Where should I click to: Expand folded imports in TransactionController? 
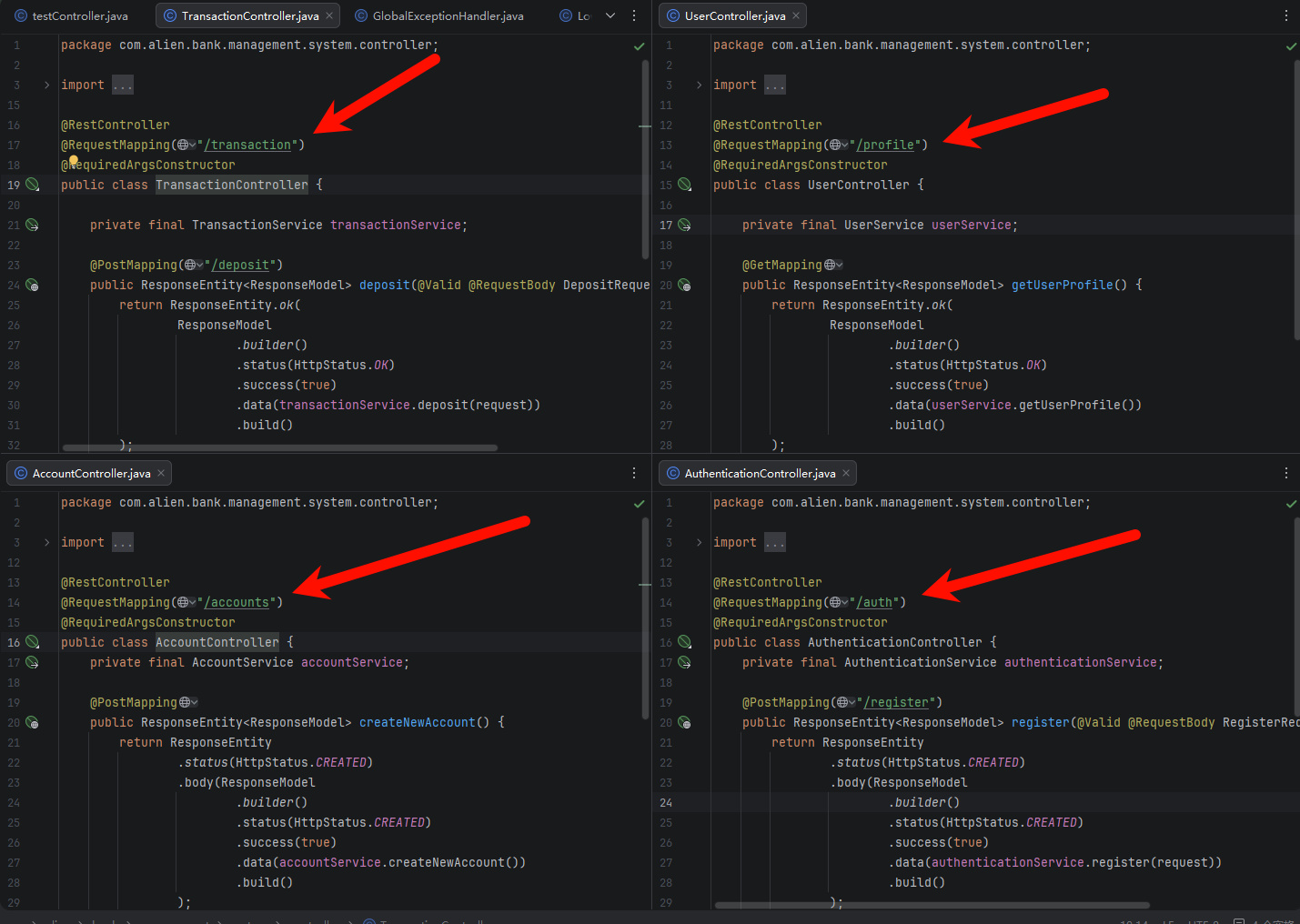tap(46, 85)
